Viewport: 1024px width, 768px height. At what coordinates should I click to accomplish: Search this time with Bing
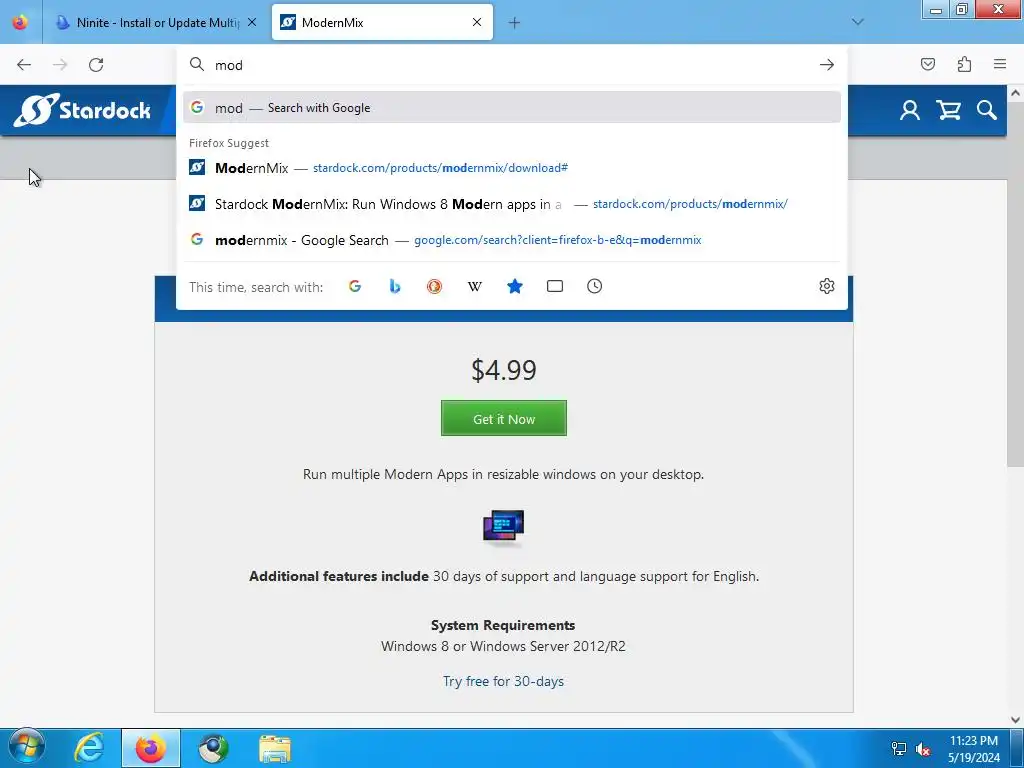point(394,286)
